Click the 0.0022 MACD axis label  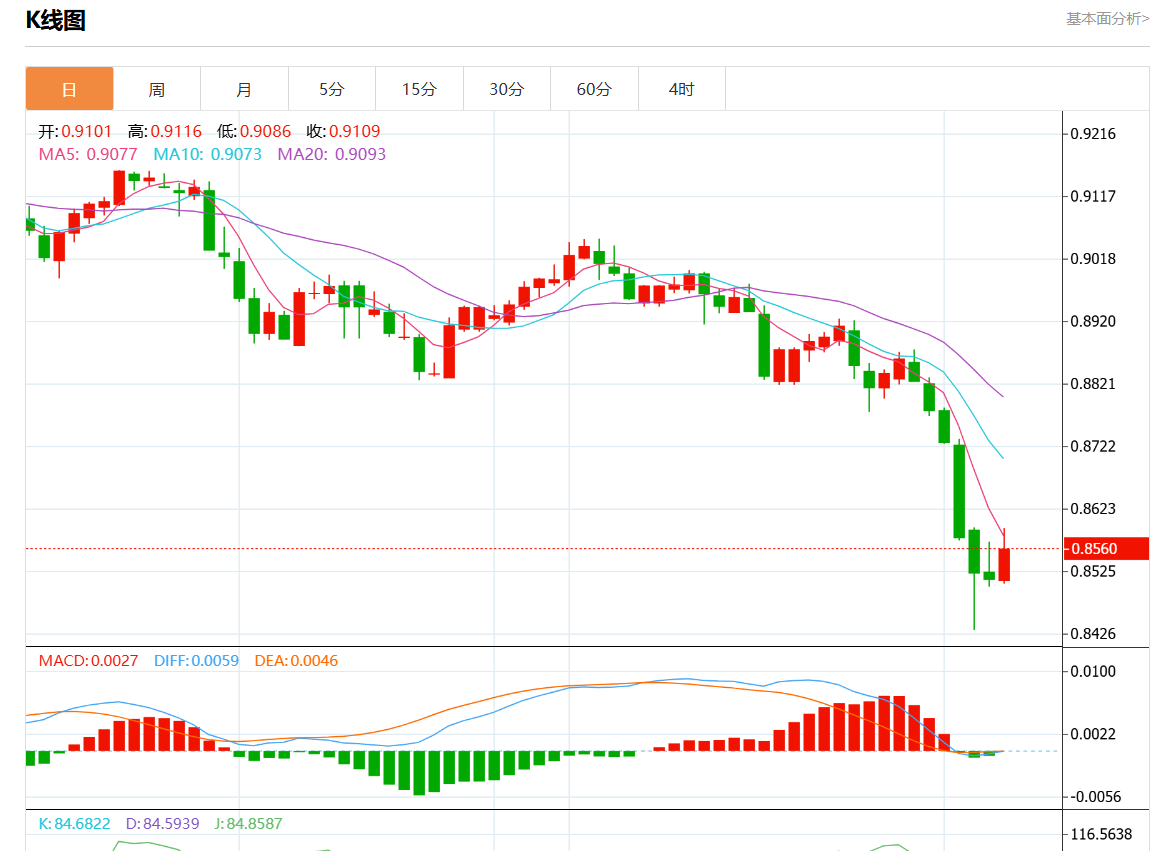[1093, 734]
